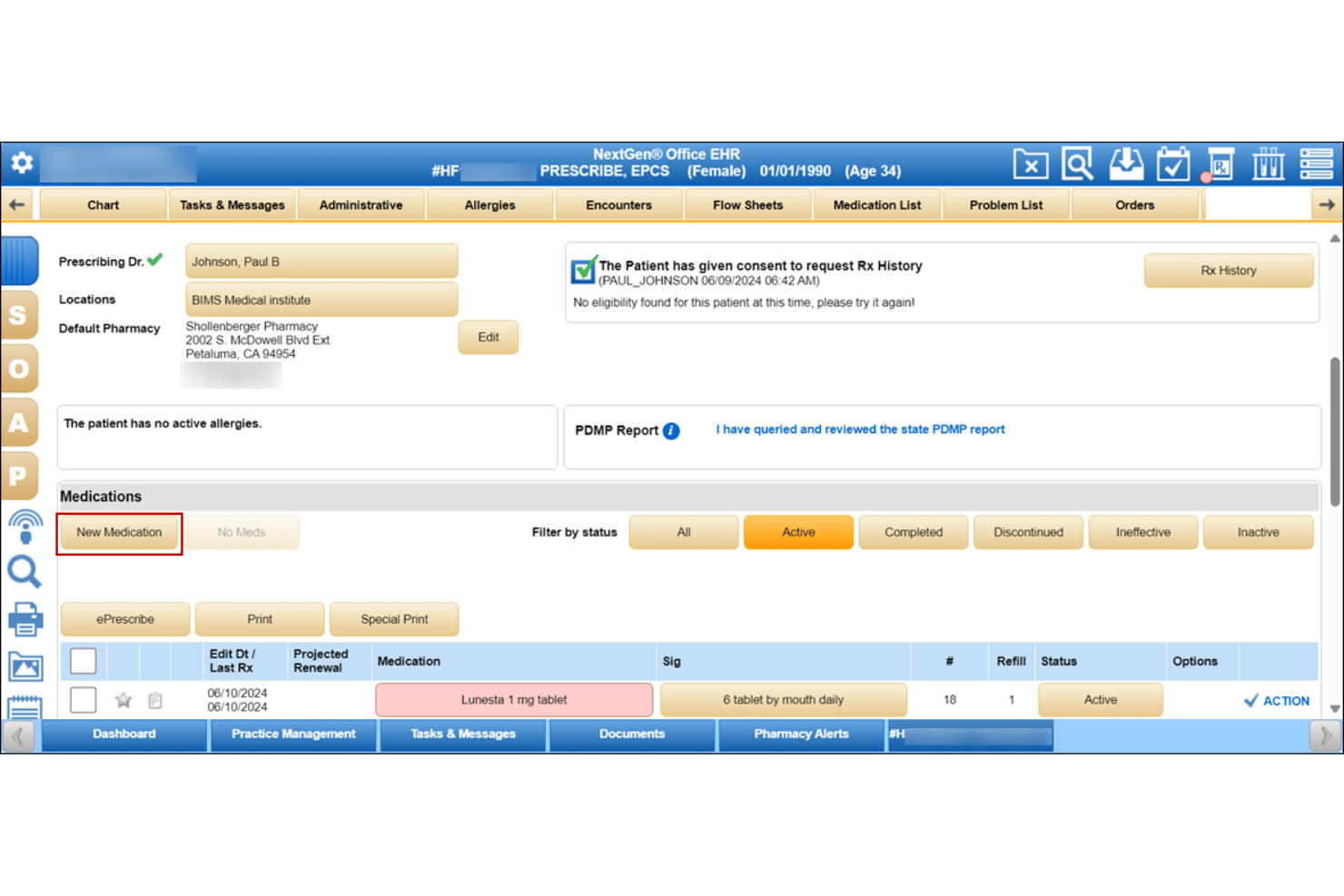
Task: Open the chart search magnifier icon
Action: tap(1078, 164)
